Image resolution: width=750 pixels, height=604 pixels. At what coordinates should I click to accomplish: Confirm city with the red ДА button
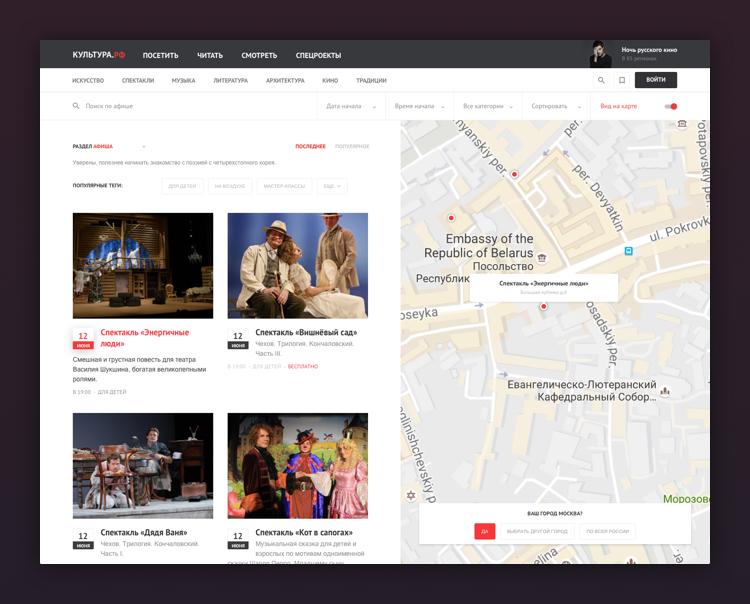(x=484, y=531)
